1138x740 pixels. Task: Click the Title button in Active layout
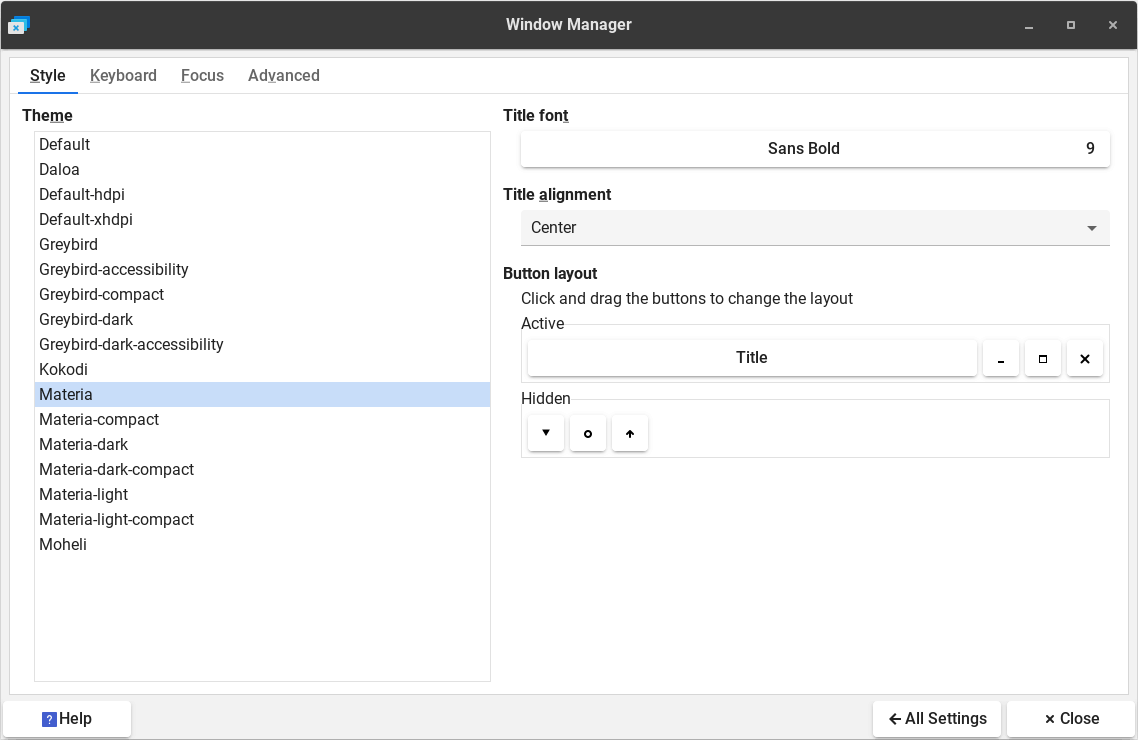[751, 358]
